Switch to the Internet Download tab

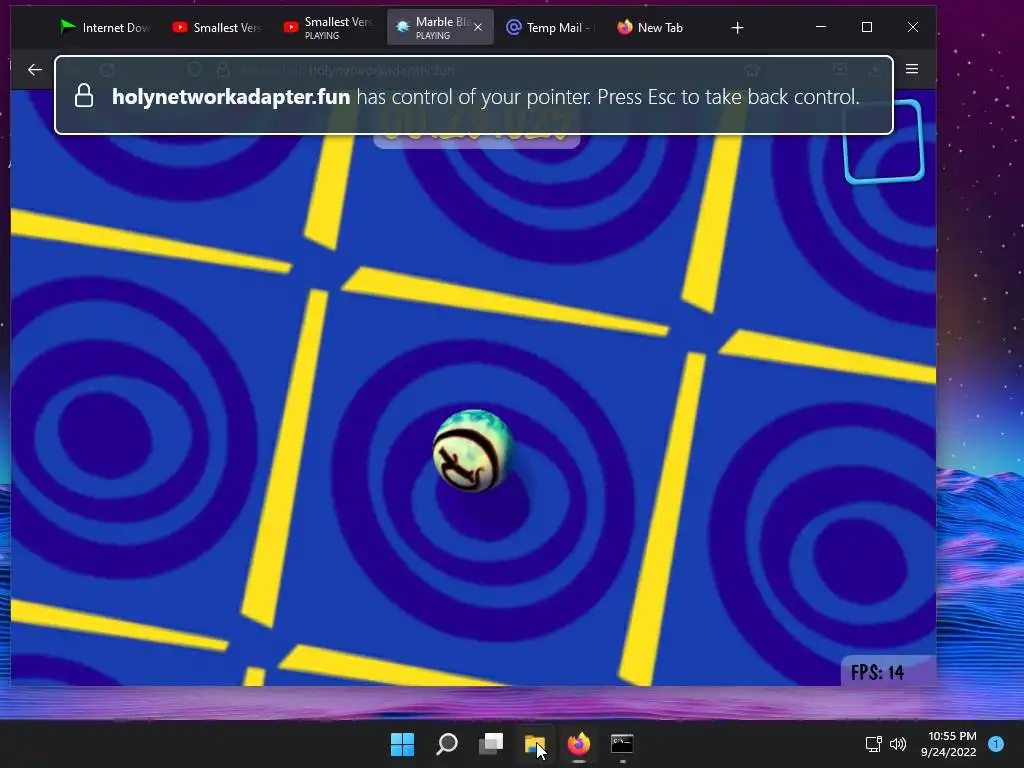coord(104,27)
